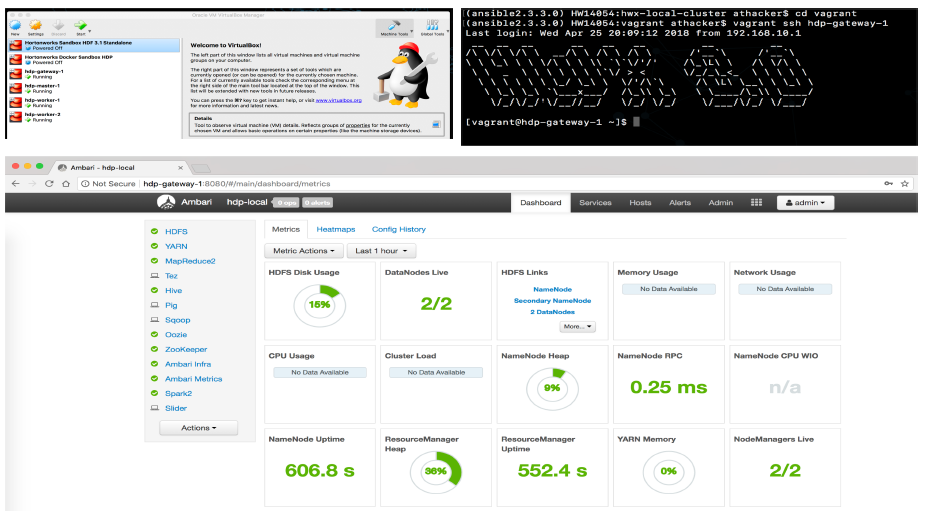Click the key icon in the address bar
This screenshot has height=526, width=926.
click(888, 184)
